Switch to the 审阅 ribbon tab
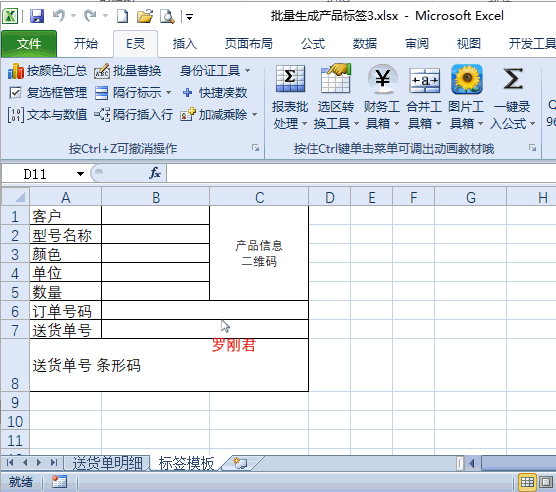 (x=417, y=44)
